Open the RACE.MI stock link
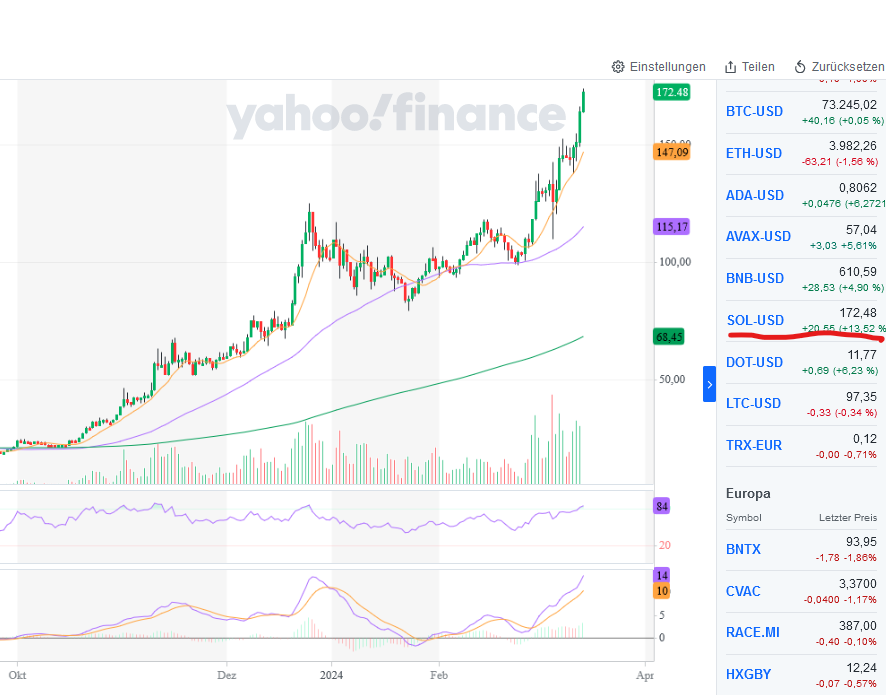This screenshot has width=892, height=695. tap(753, 632)
